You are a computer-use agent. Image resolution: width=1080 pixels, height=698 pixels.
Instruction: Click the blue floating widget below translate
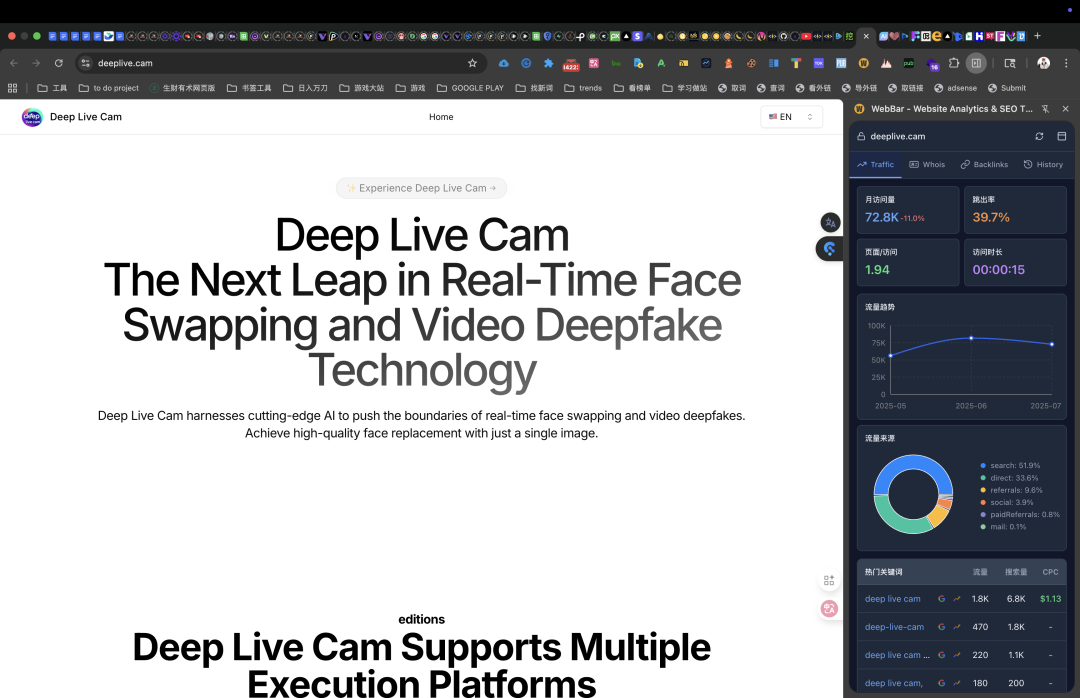[x=830, y=249]
